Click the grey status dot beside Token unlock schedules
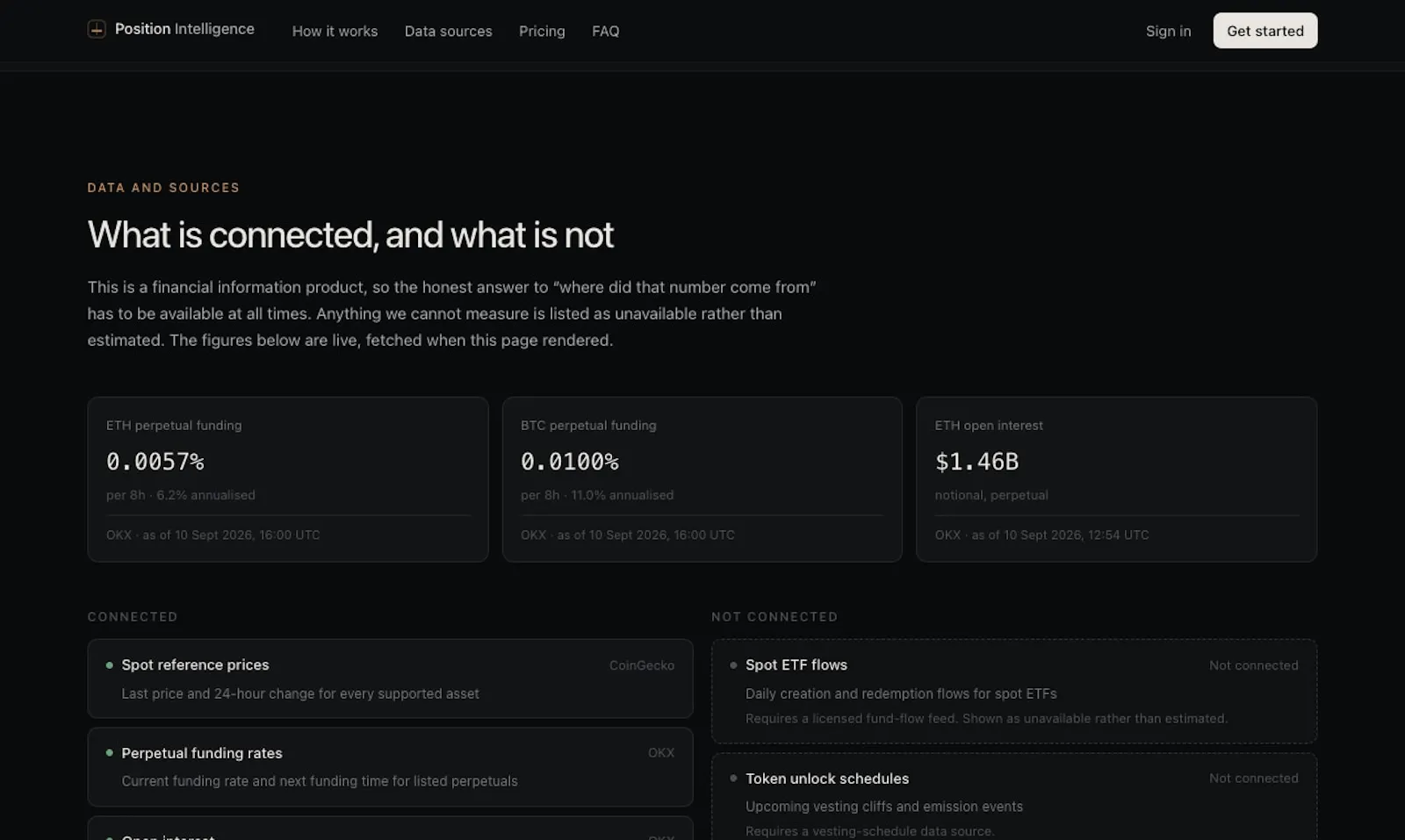The height and width of the screenshot is (840, 1405). point(733,778)
